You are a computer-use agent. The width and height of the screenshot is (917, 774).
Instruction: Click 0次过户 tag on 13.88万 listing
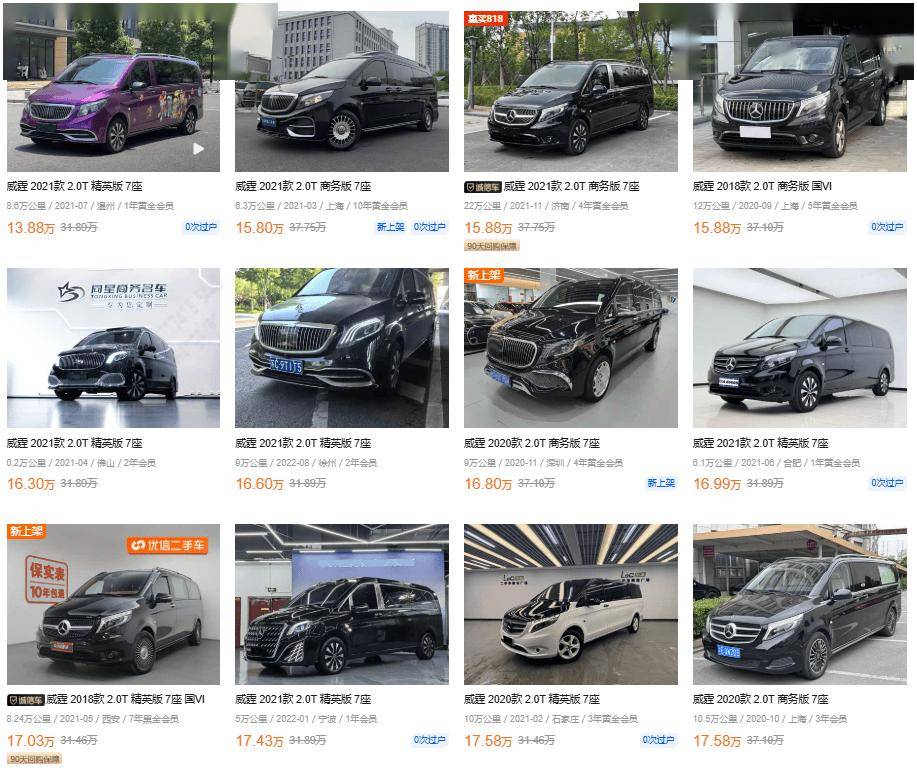[201, 227]
